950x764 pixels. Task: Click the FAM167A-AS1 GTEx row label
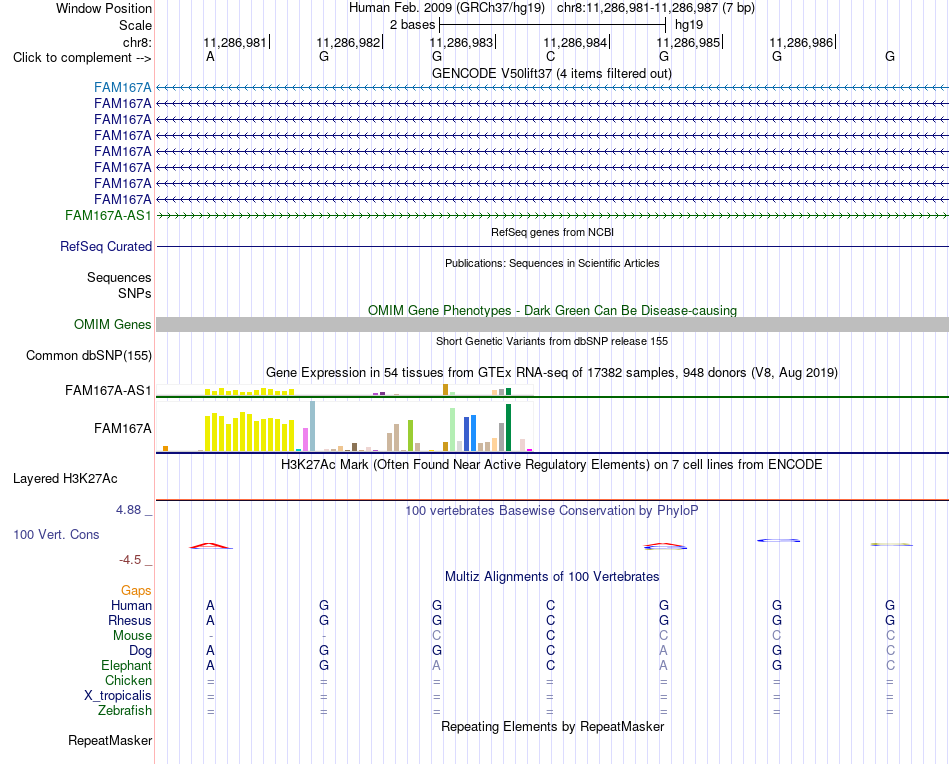[x=108, y=390]
